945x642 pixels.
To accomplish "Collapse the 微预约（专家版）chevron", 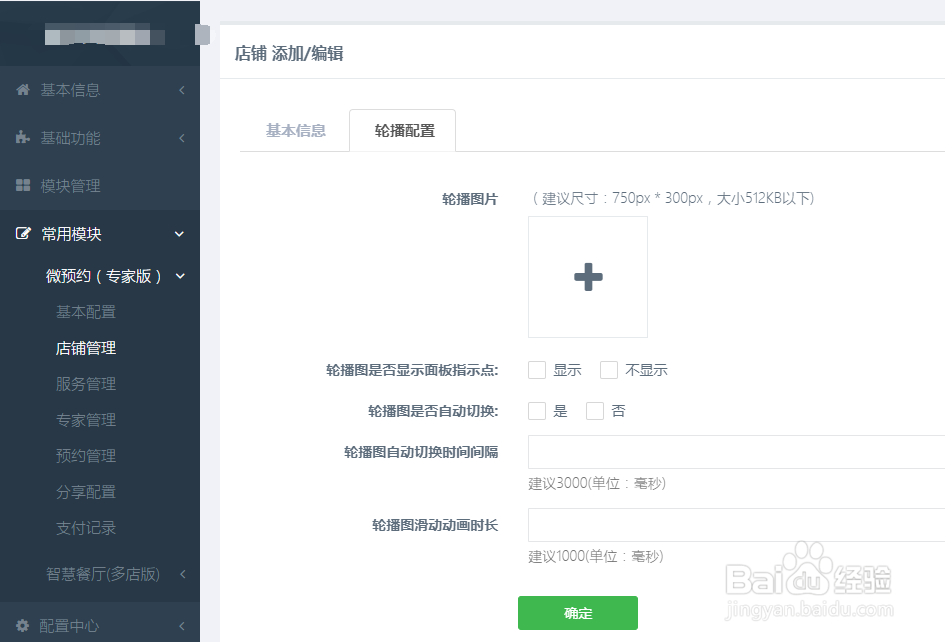I will click(x=180, y=276).
